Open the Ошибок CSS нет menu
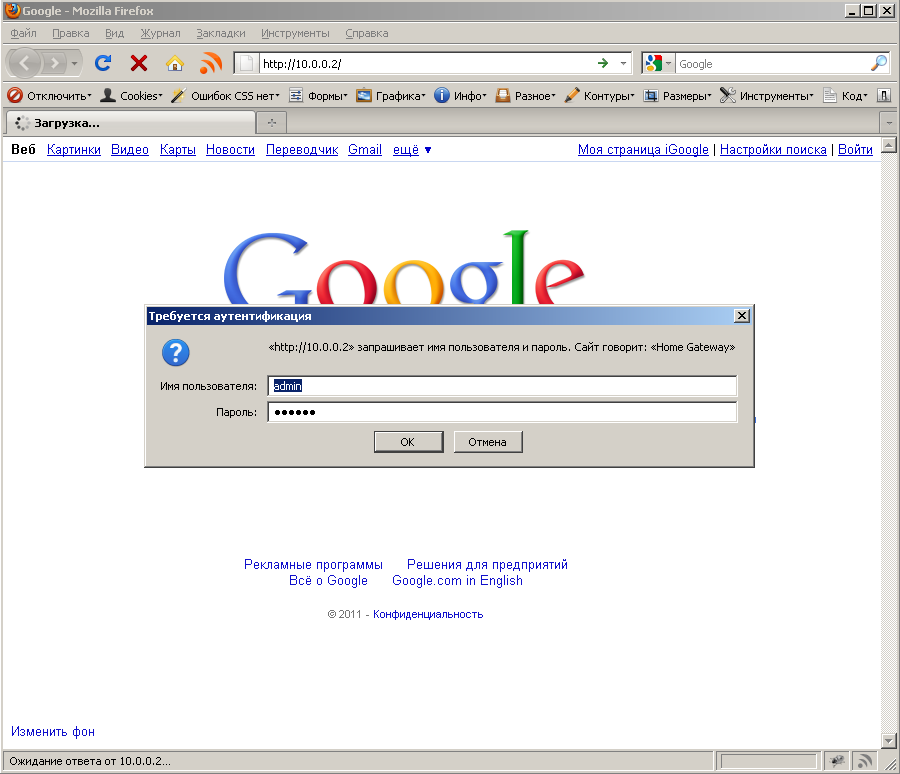900x774 pixels. click(226, 96)
